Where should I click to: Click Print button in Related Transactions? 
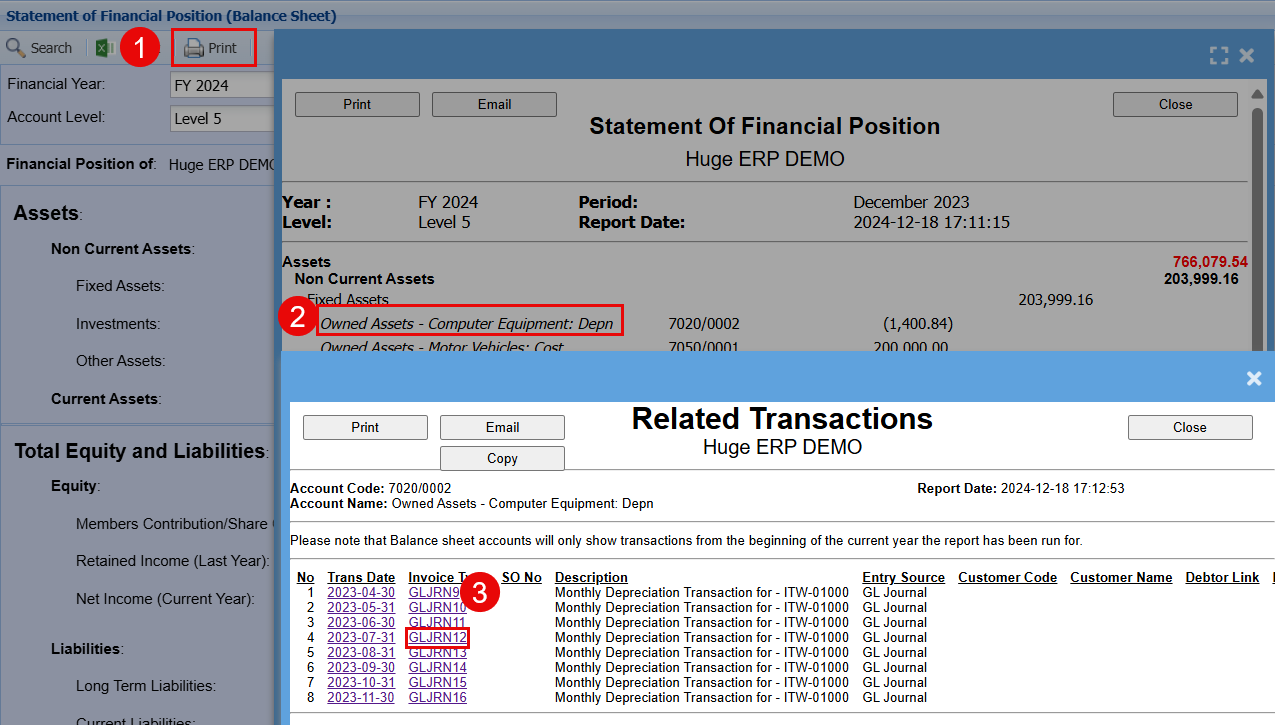coord(365,427)
